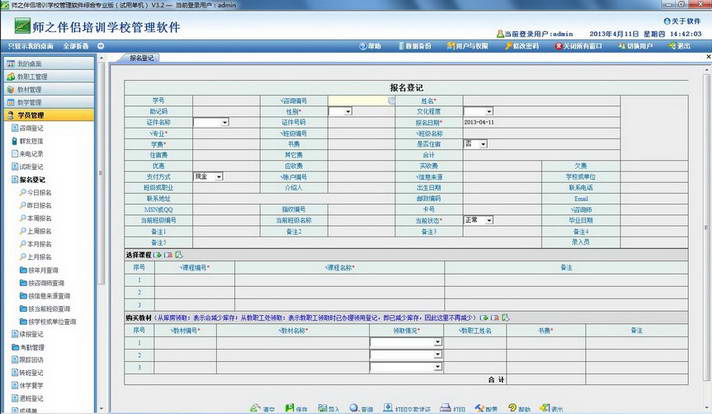This screenshot has height=414, width=712.
Task: Open 退班登记 tree item
Action: click(x=28, y=398)
